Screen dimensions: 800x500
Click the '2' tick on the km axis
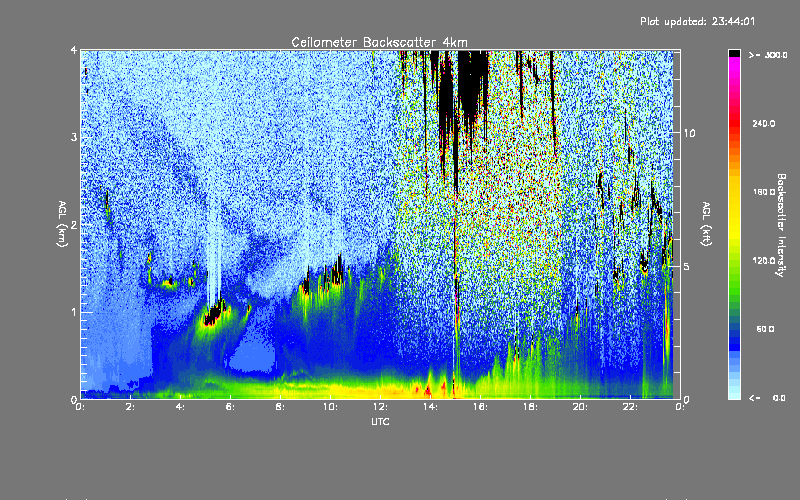(x=74, y=224)
